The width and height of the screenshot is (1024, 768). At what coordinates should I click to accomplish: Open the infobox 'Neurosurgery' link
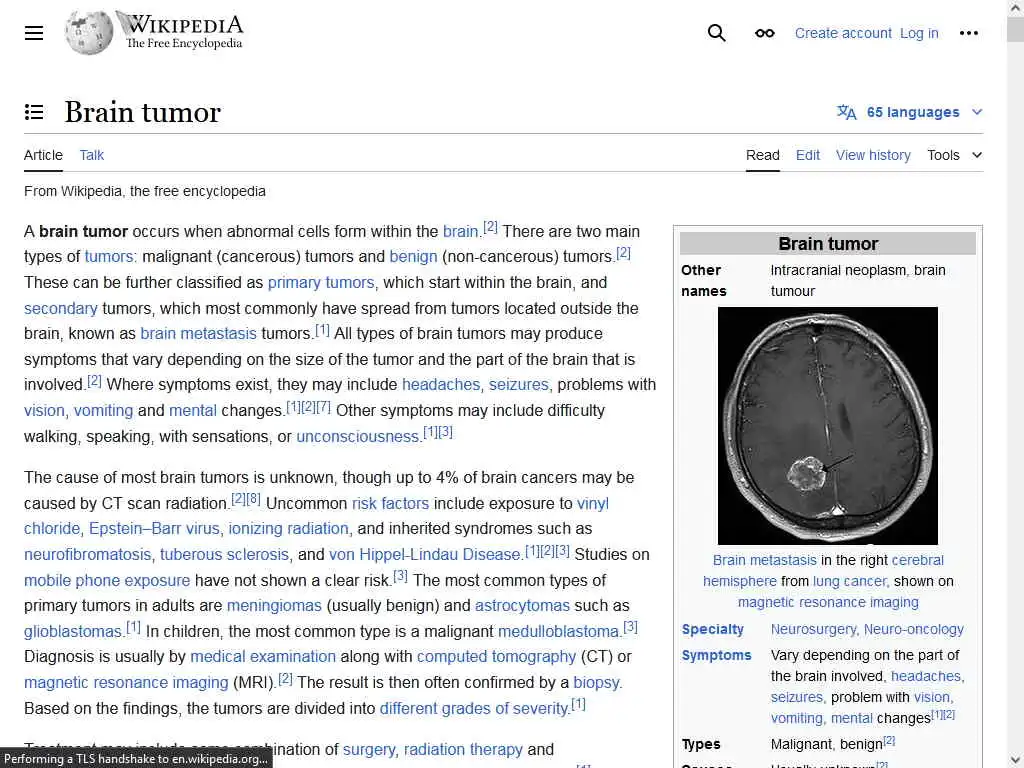[x=813, y=630]
